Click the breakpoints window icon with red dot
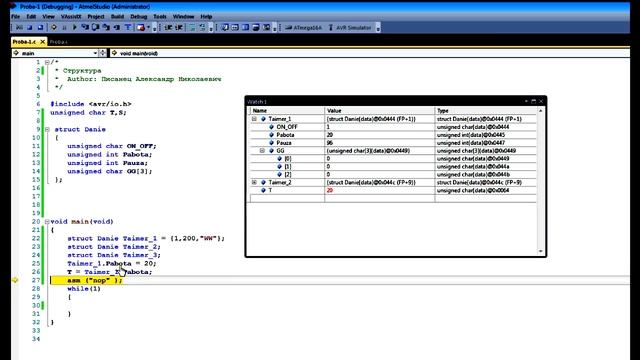Viewport: 640px width, 360px height. tap(141, 27)
